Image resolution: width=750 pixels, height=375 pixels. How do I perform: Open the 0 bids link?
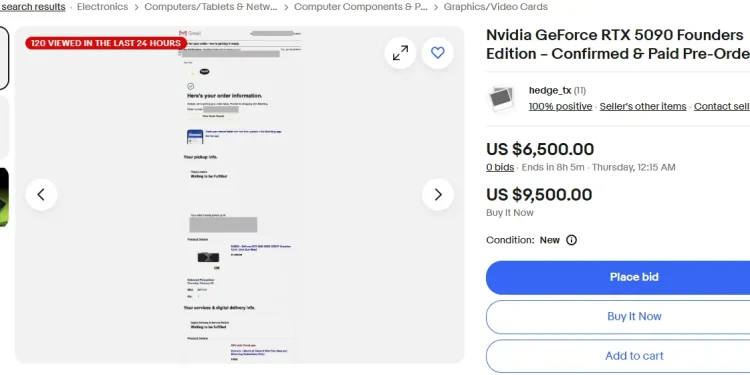coord(500,167)
